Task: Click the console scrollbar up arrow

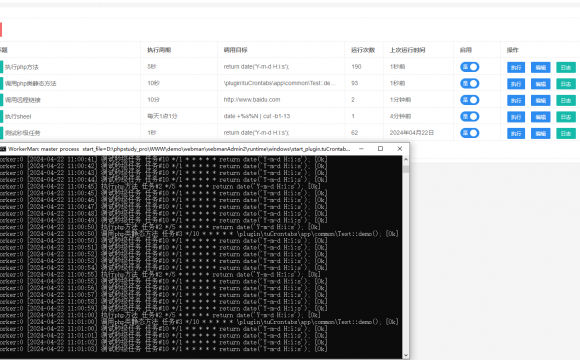Action: [x=406, y=159]
